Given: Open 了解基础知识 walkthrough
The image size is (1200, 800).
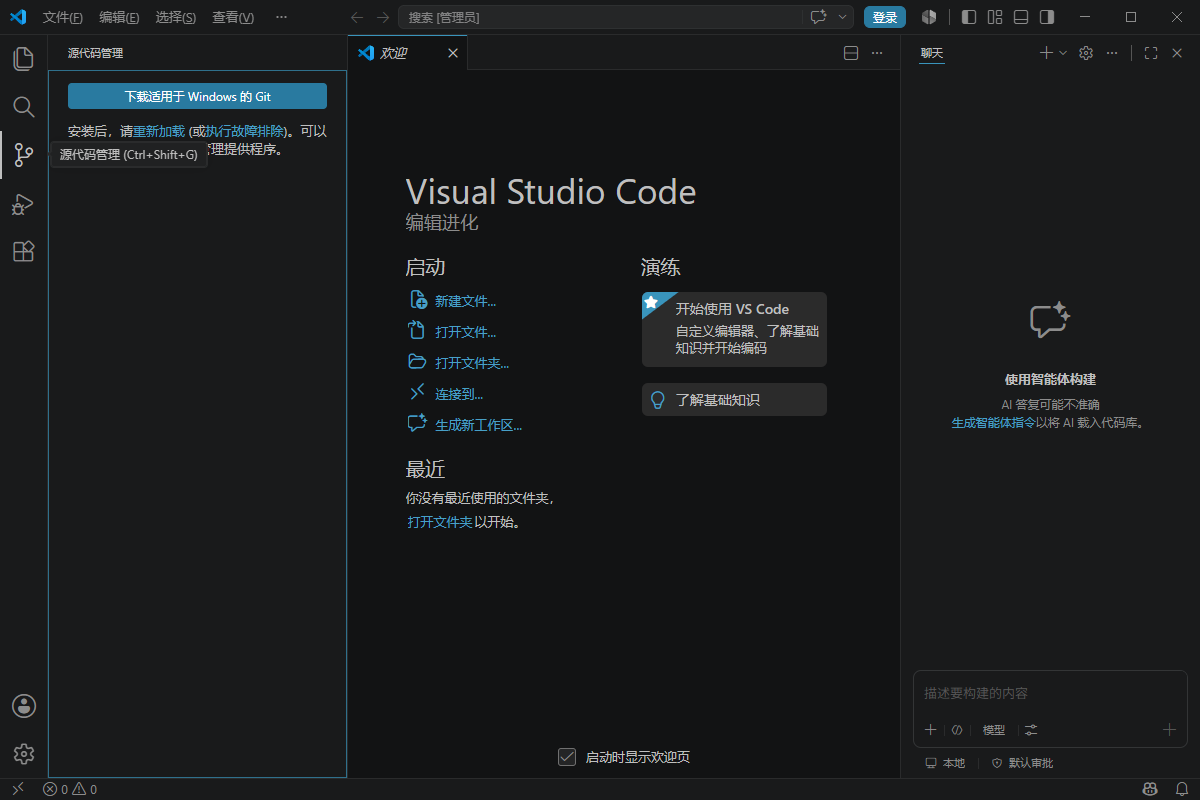Looking at the screenshot, I should [734, 399].
